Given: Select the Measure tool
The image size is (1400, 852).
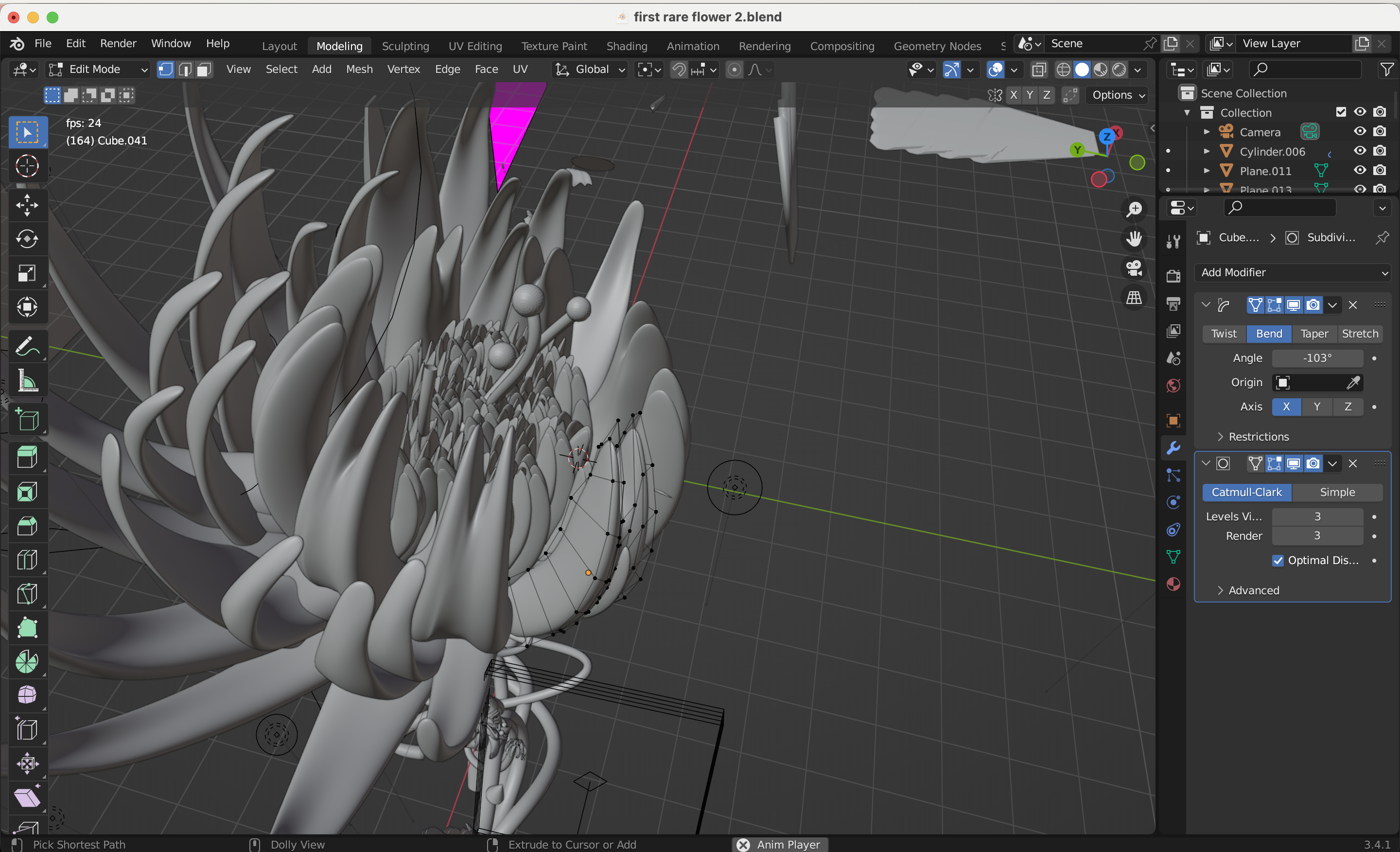Looking at the screenshot, I should click(x=27, y=381).
